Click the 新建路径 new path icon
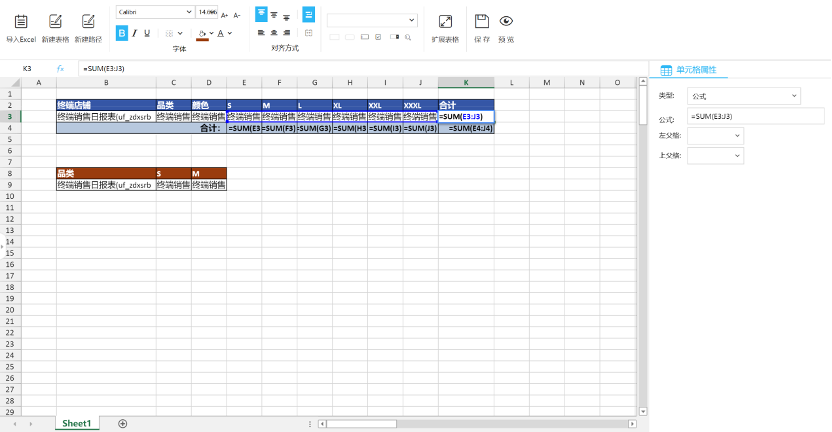The height and width of the screenshot is (432, 832). [88, 21]
